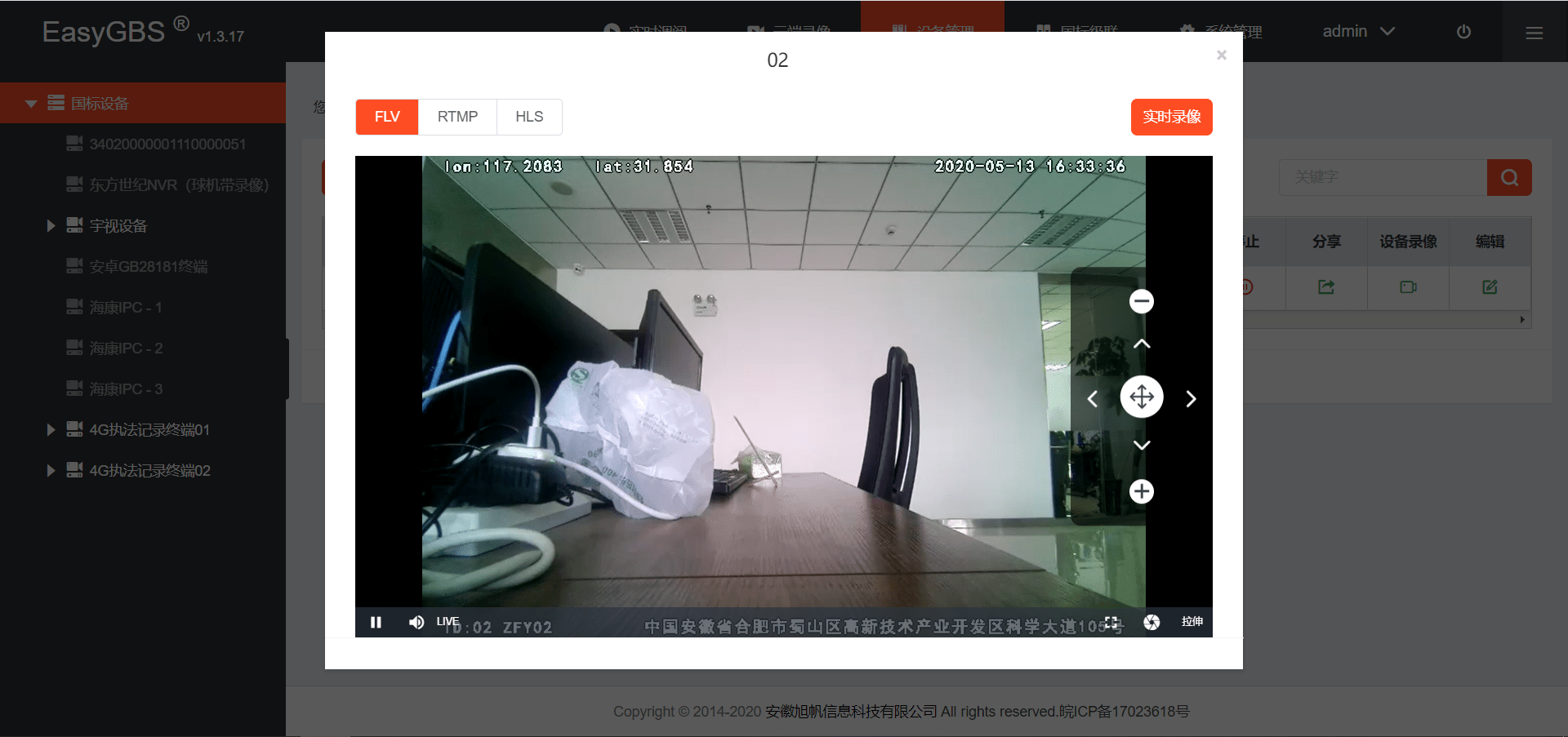Pan camera left with PTZ arrow
The image size is (1568, 737).
(x=1093, y=398)
